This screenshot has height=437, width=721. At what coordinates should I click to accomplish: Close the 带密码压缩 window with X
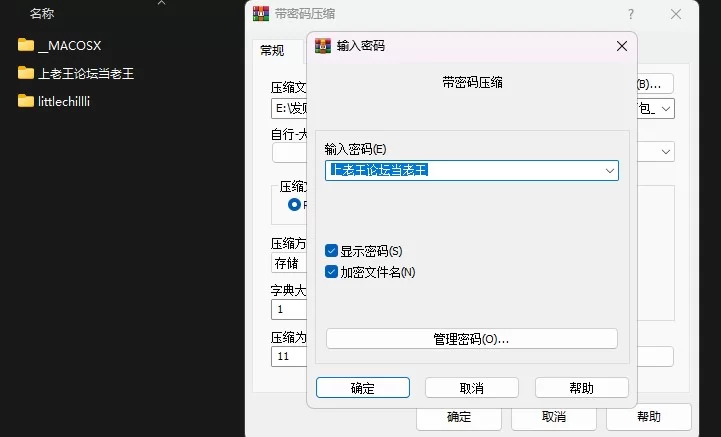click(677, 14)
